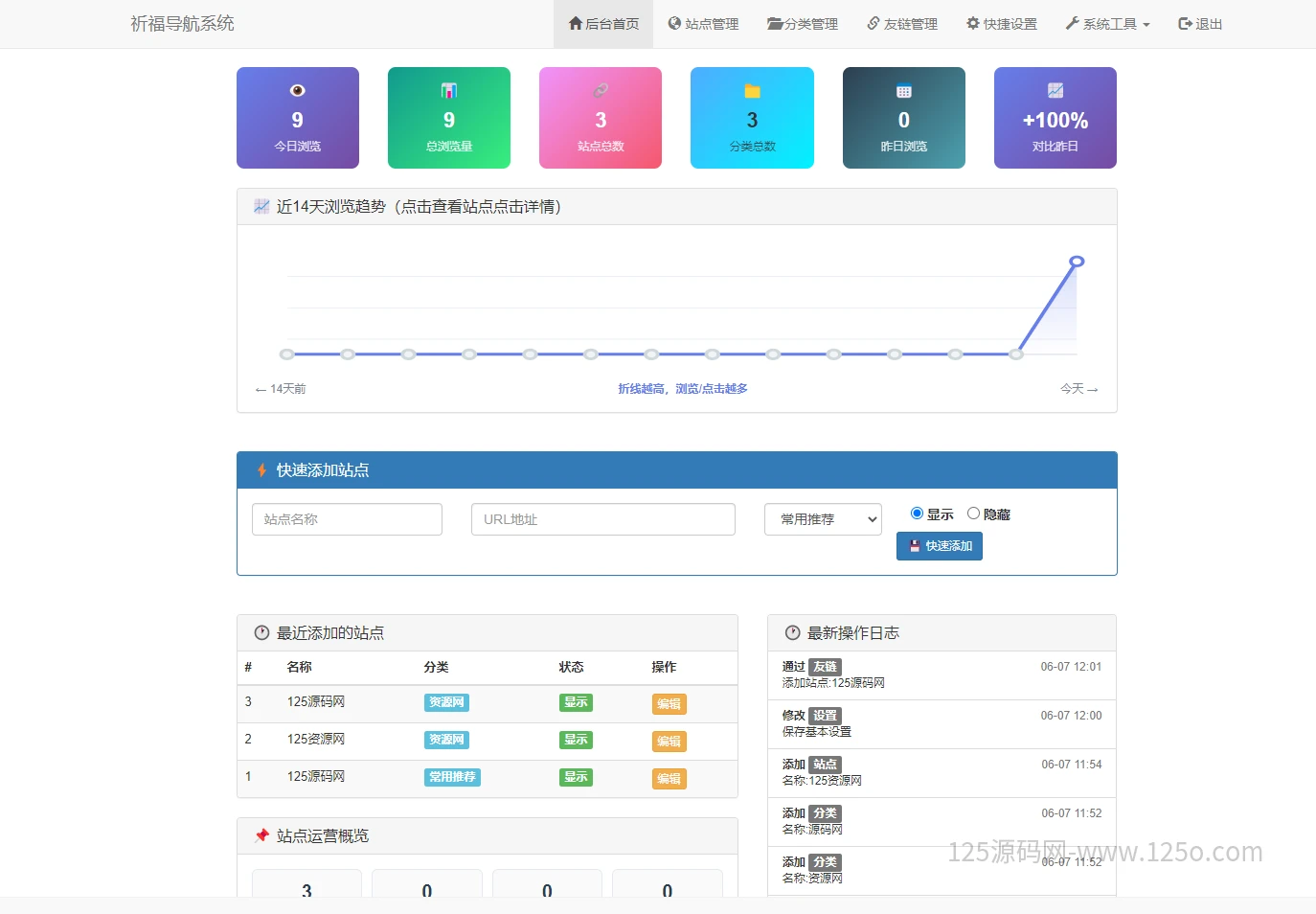Click the 祈福导航系统 brand title
This screenshot has height=914, width=1316.
click(182, 24)
